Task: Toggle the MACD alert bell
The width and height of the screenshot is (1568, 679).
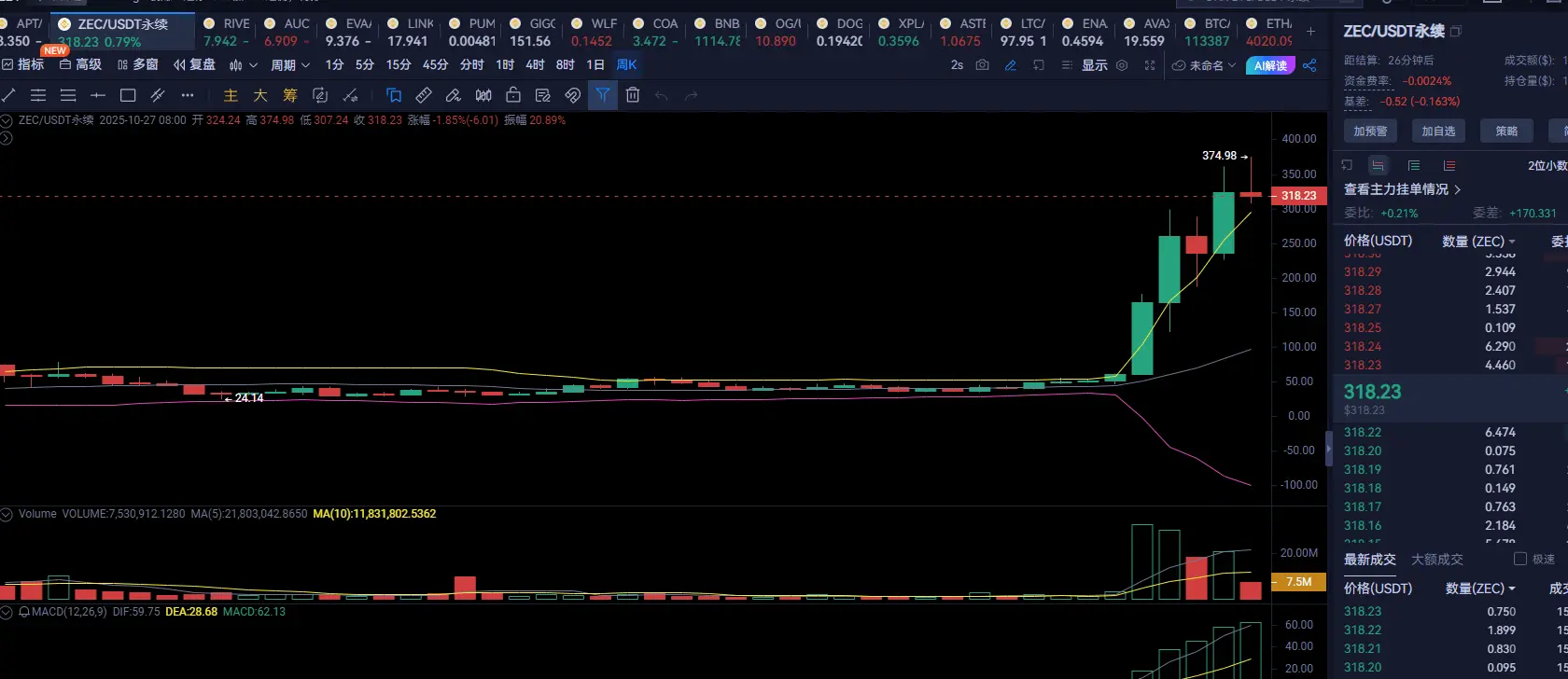Action: (23, 612)
